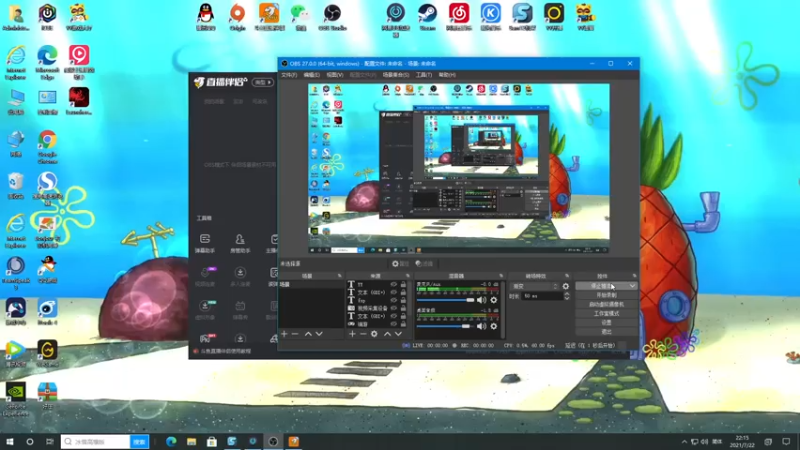The width and height of the screenshot is (800, 450).
Task: Decrease transition duration with the down arrow
Action: click(566, 298)
